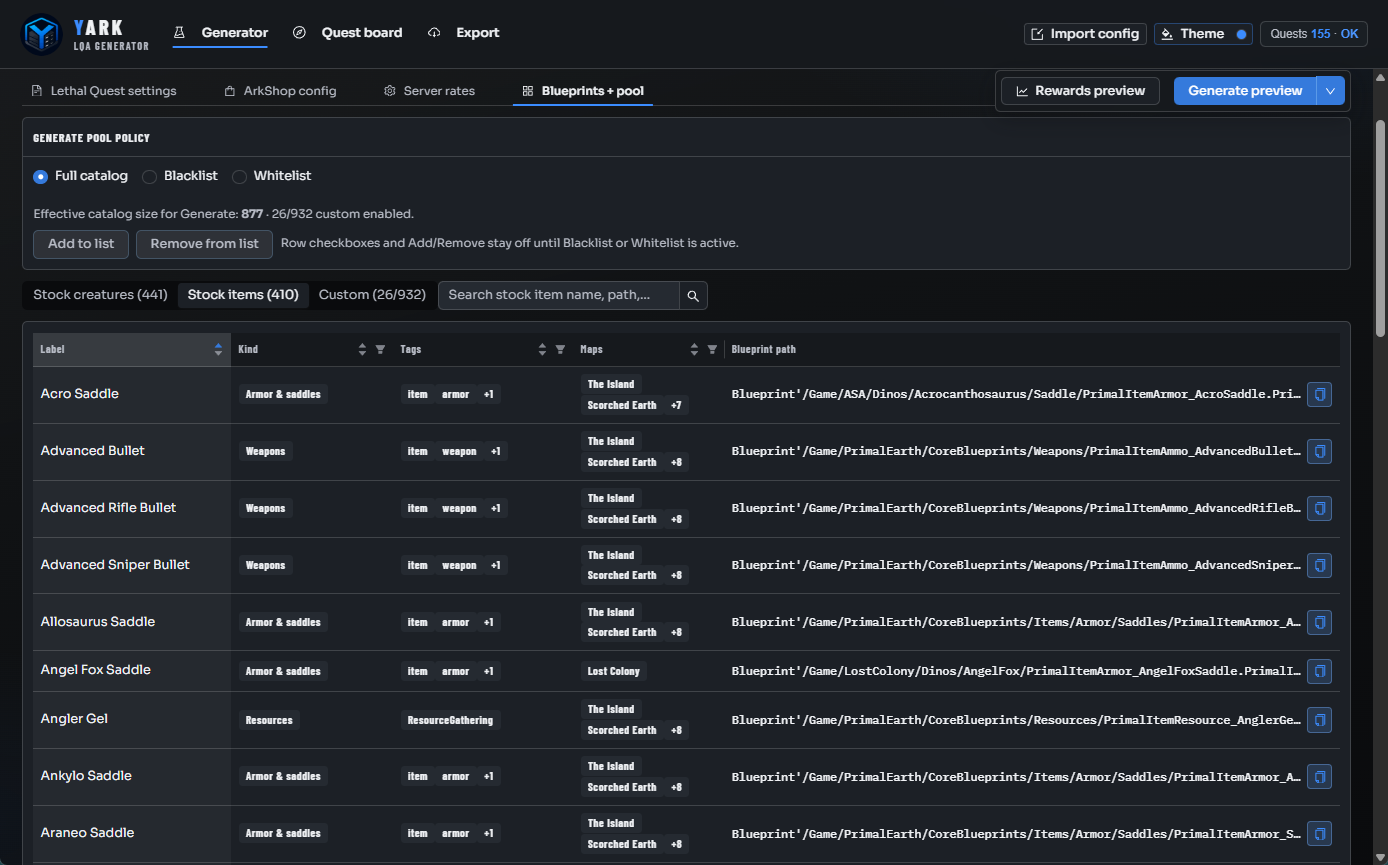
Task: Open the Kind column filter icon
Action: tap(380, 350)
